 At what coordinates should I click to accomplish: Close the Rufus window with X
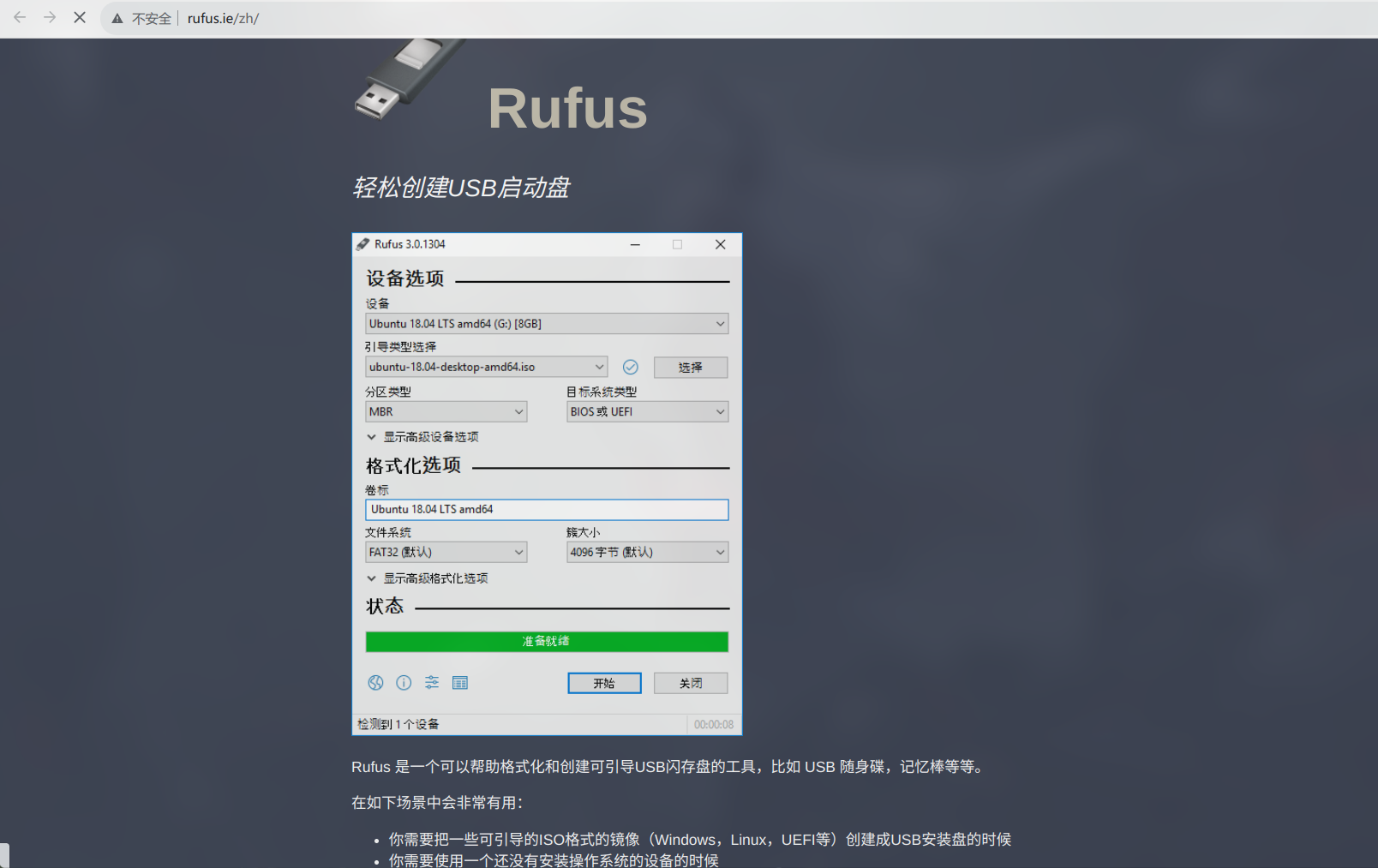point(720,244)
